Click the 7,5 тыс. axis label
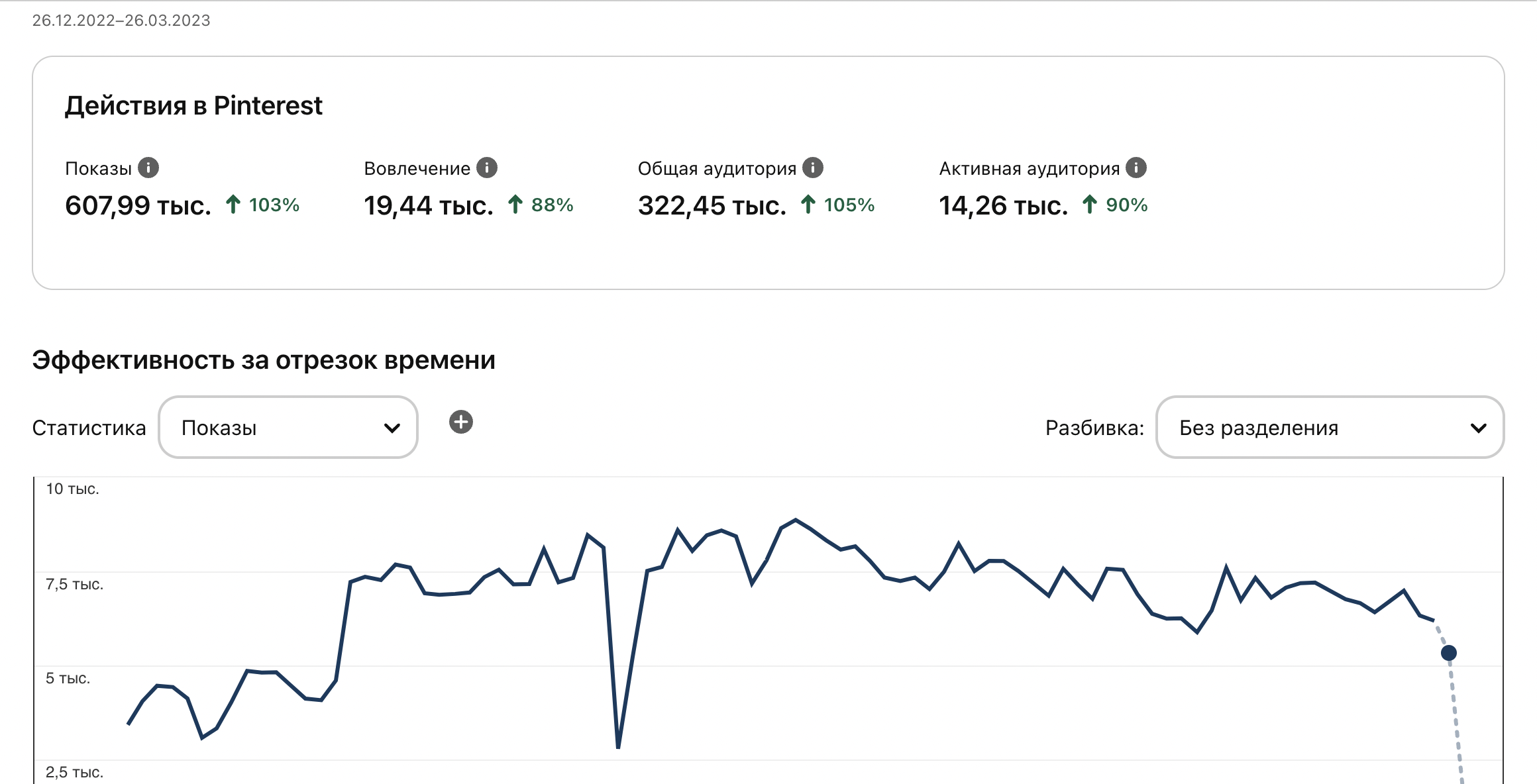 [74, 584]
